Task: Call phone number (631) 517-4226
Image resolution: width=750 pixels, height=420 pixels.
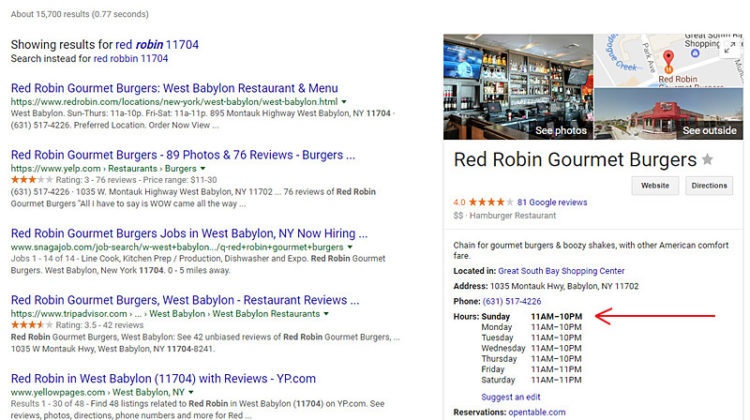Action: 512,301
